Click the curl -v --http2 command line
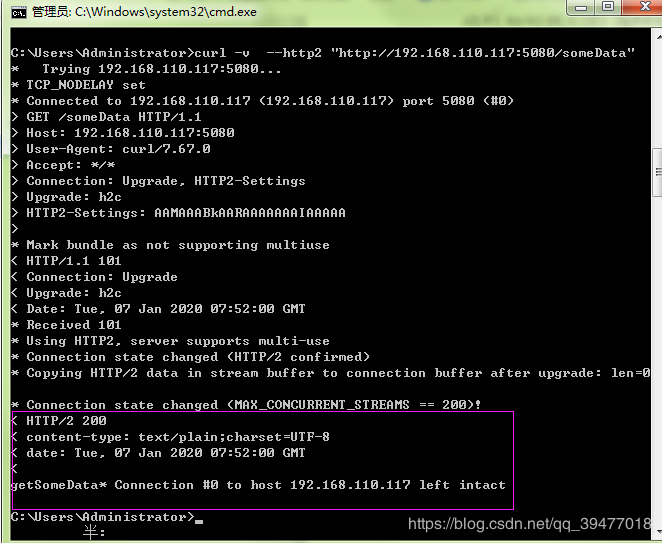 pos(323,53)
